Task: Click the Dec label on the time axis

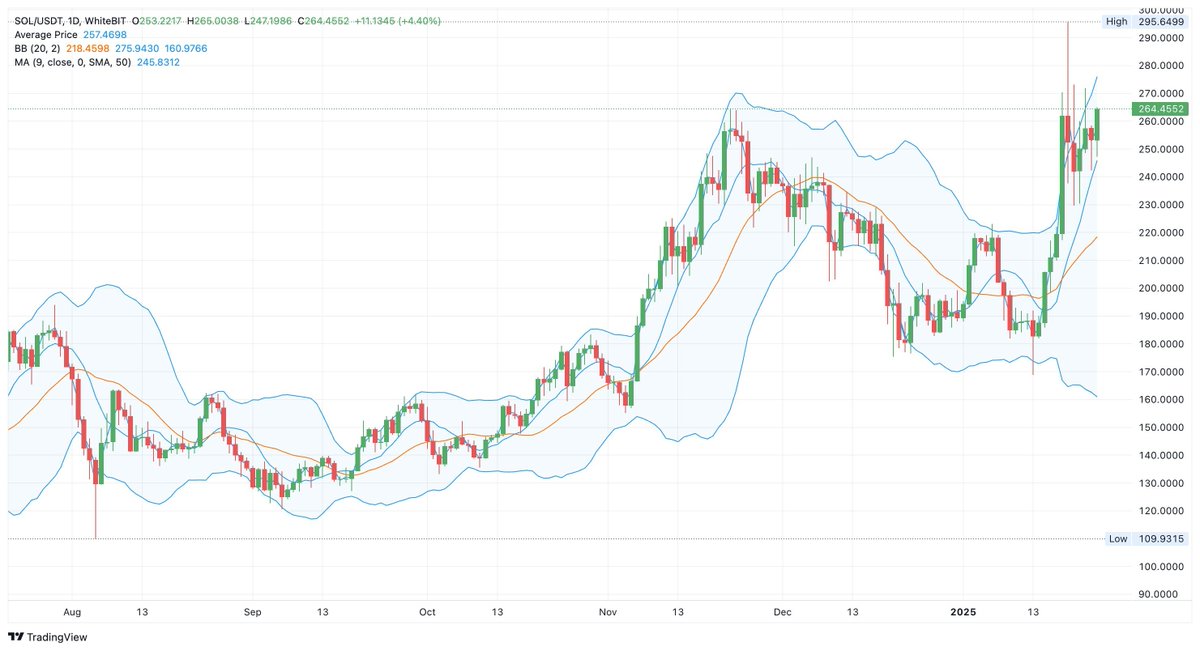Action: (781, 611)
